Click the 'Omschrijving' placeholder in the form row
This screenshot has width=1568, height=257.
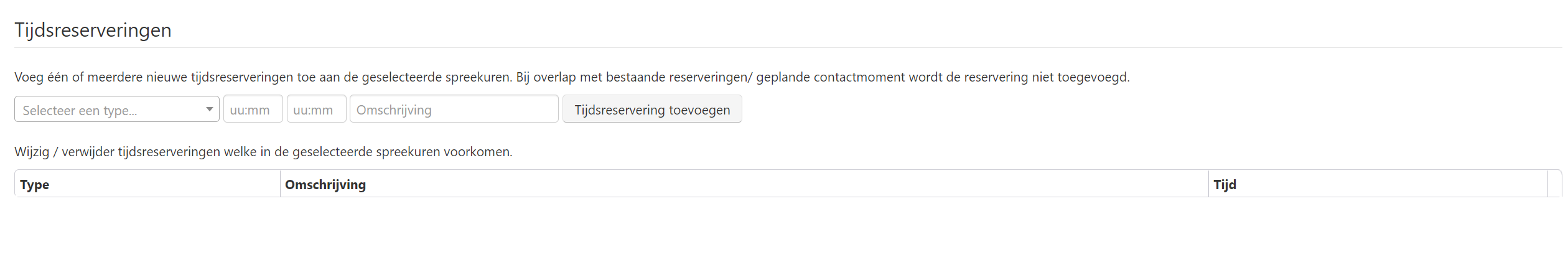point(394,110)
